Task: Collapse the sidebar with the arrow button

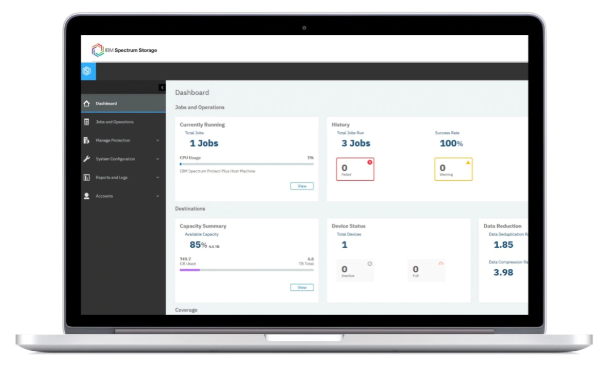Action: pyautogui.click(x=162, y=88)
